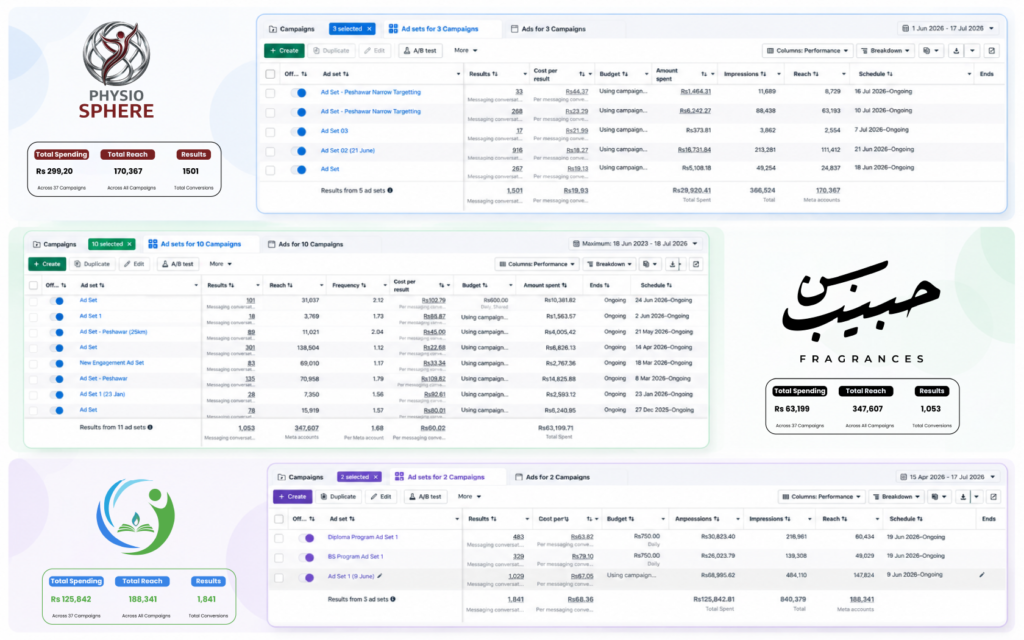The image size is (1024, 640).
Task: Open the "Ad Set 02 (21 June)" link
Action: [x=347, y=151]
